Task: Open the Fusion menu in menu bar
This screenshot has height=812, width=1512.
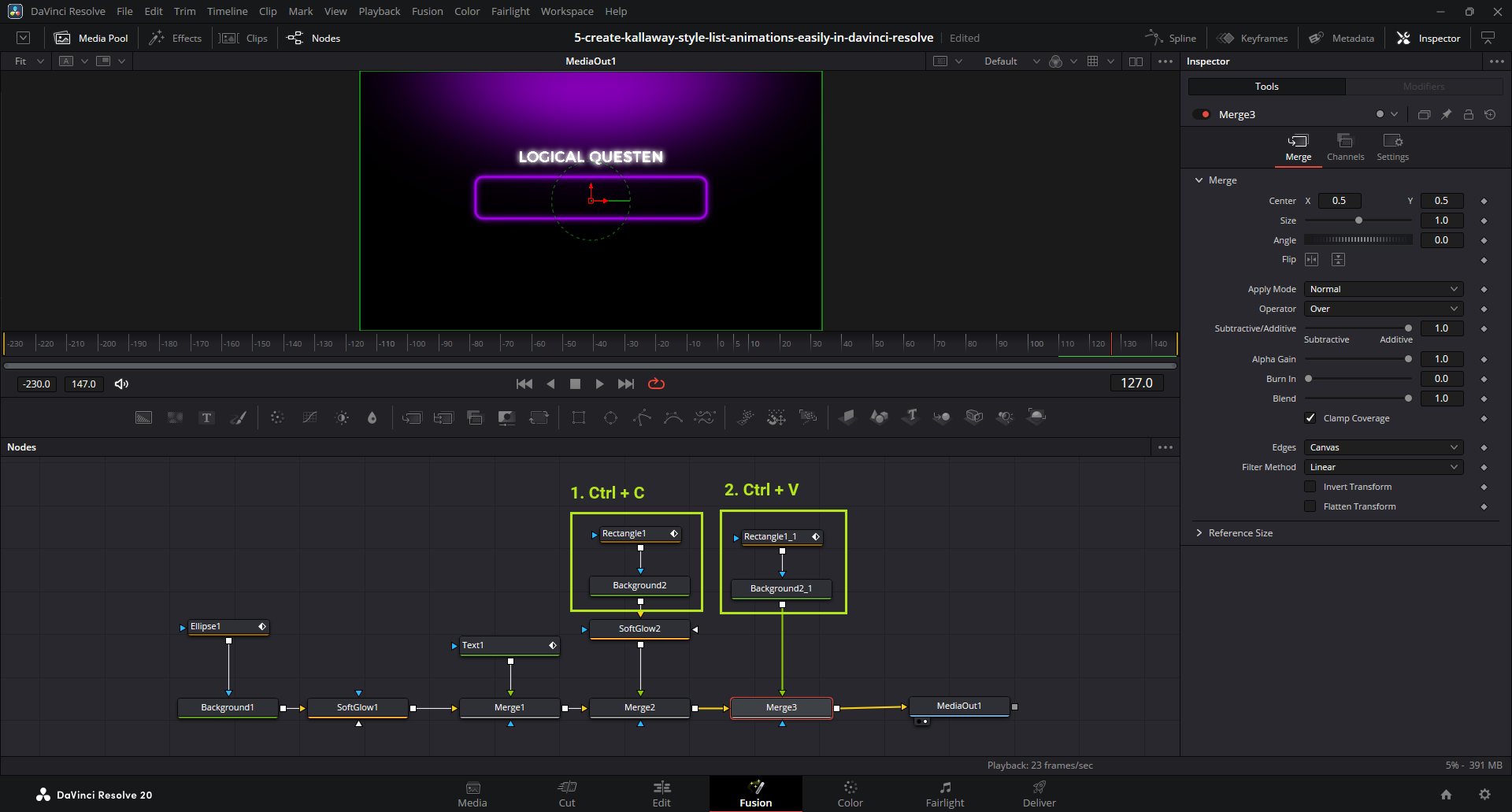Action: (x=427, y=11)
